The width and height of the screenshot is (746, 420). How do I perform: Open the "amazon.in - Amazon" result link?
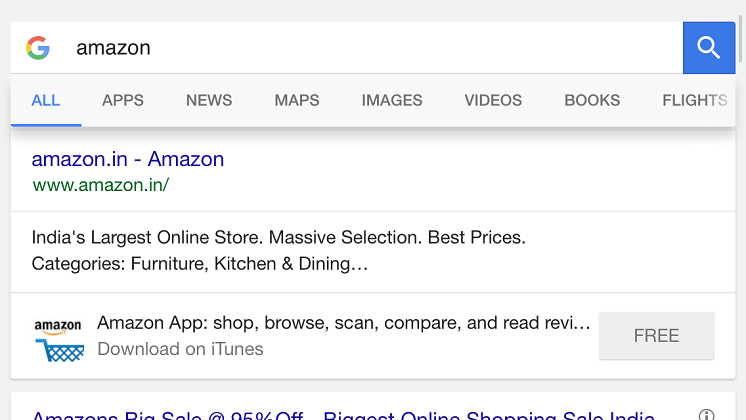[x=128, y=159]
